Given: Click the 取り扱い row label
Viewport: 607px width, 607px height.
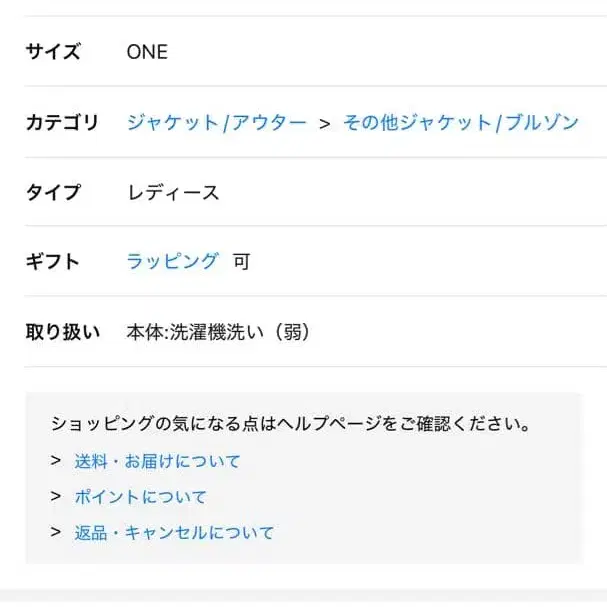Looking at the screenshot, I should [x=62, y=332].
